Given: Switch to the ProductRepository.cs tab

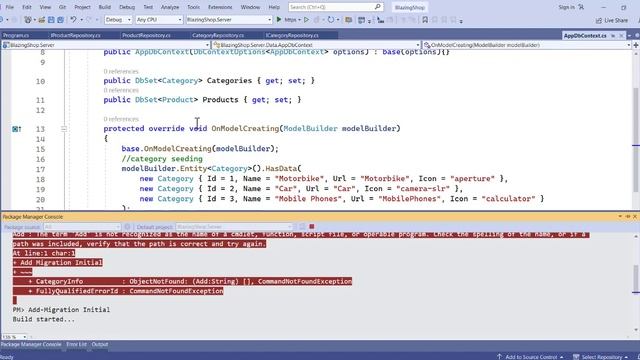Looking at the screenshot, I should tap(146, 36).
